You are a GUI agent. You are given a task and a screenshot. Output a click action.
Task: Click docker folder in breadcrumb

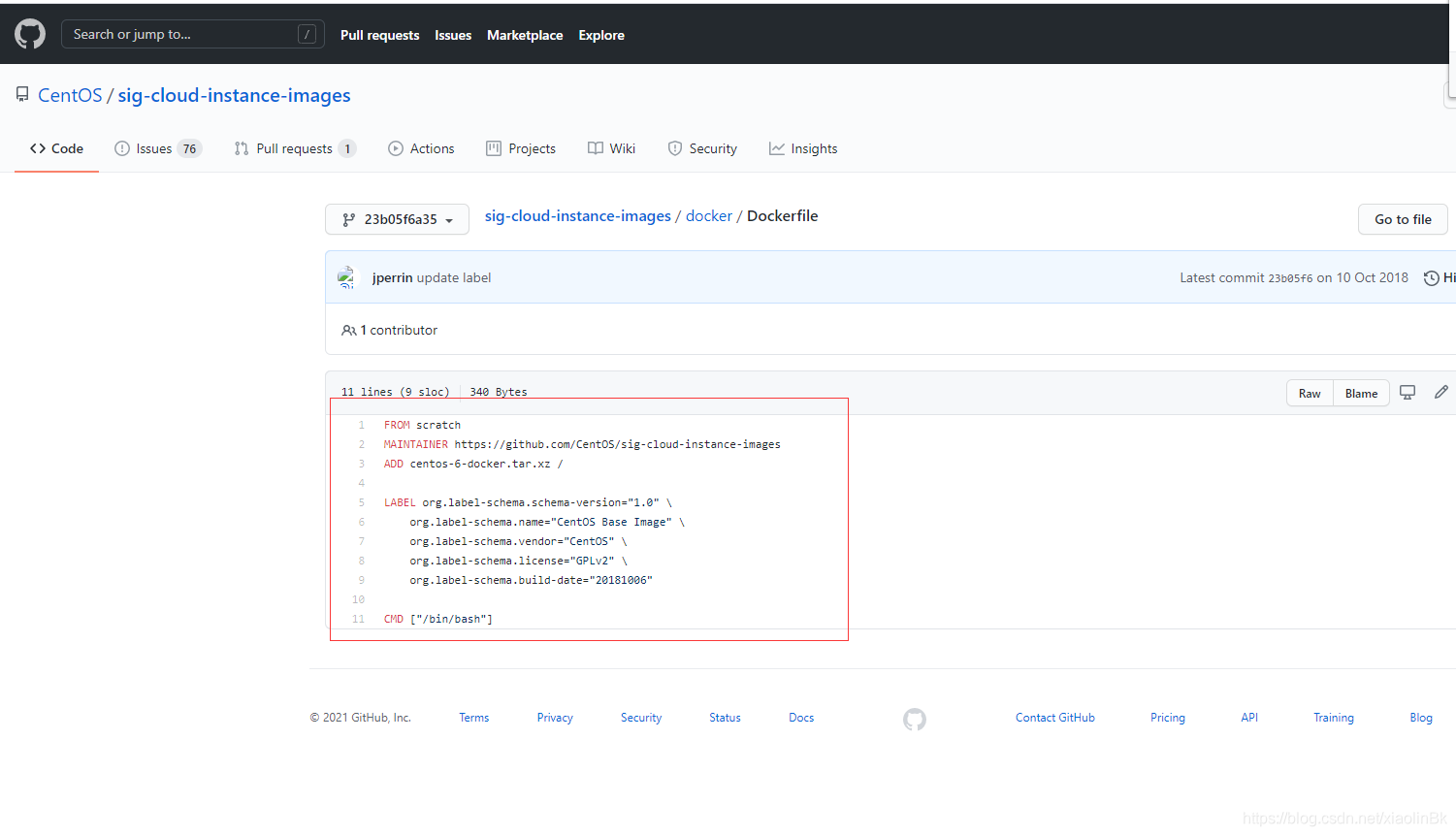pos(709,215)
